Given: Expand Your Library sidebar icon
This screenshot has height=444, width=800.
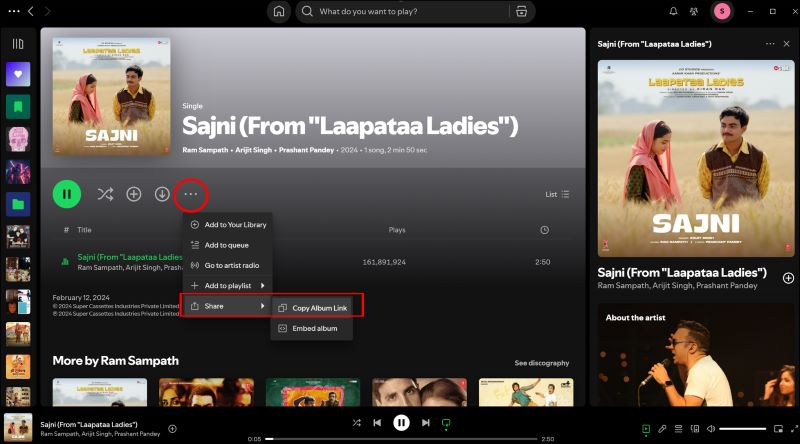Looking at the screenshot, I should (18, 44).
